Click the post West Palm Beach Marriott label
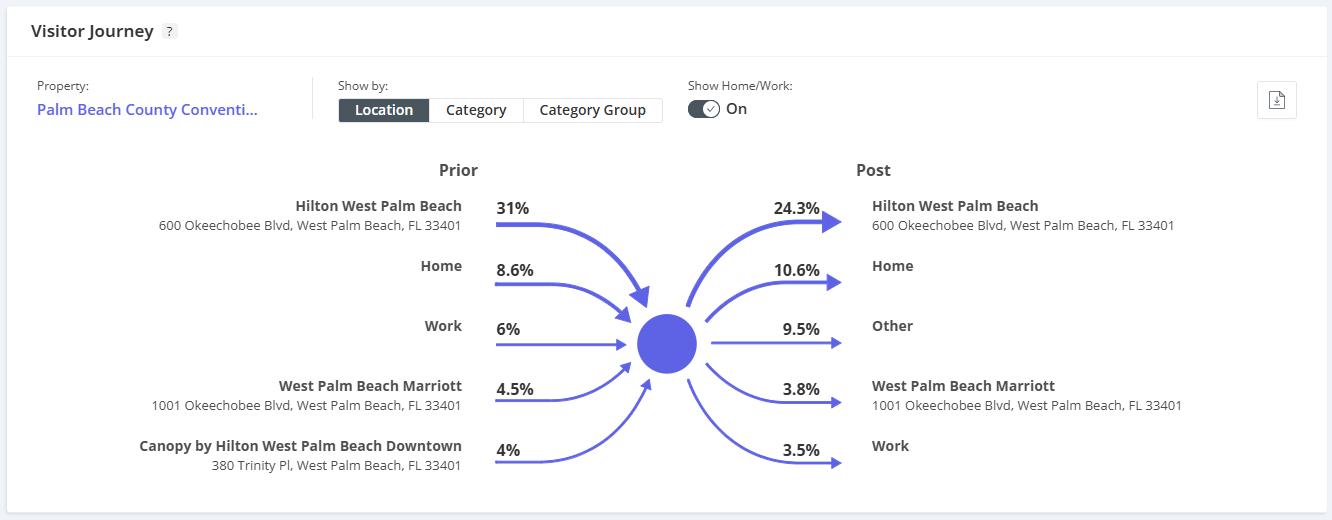This screenshot has height=520, width=1332. tap(963, 386)
